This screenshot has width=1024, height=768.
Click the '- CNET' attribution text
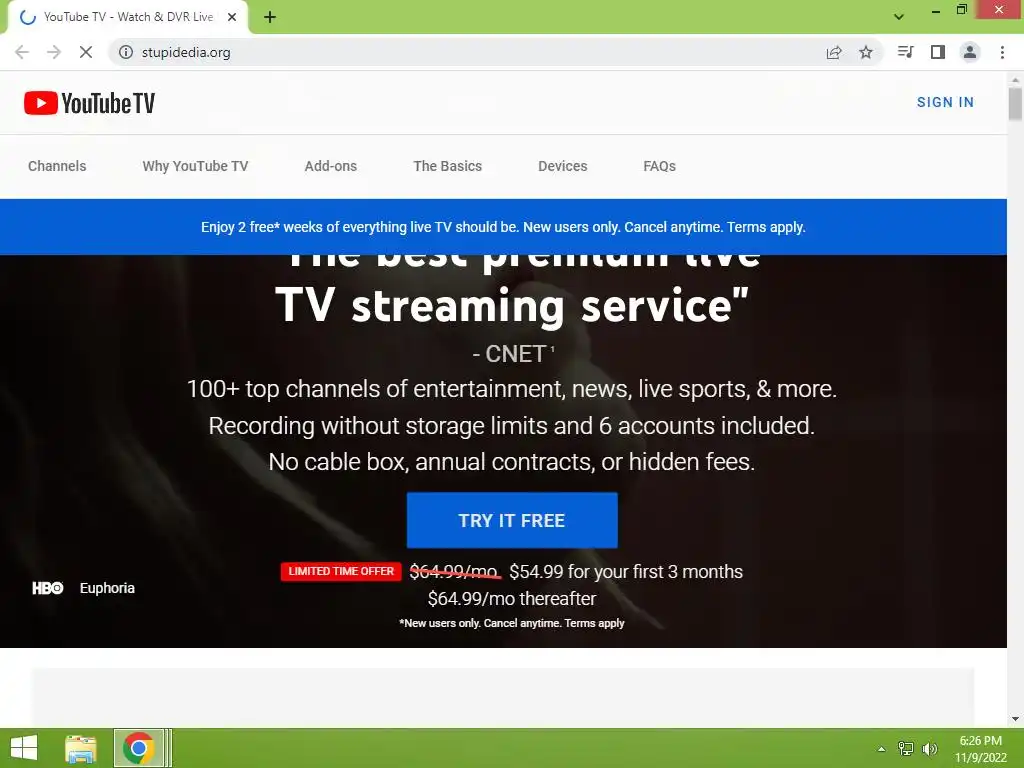tap(513, 354)
